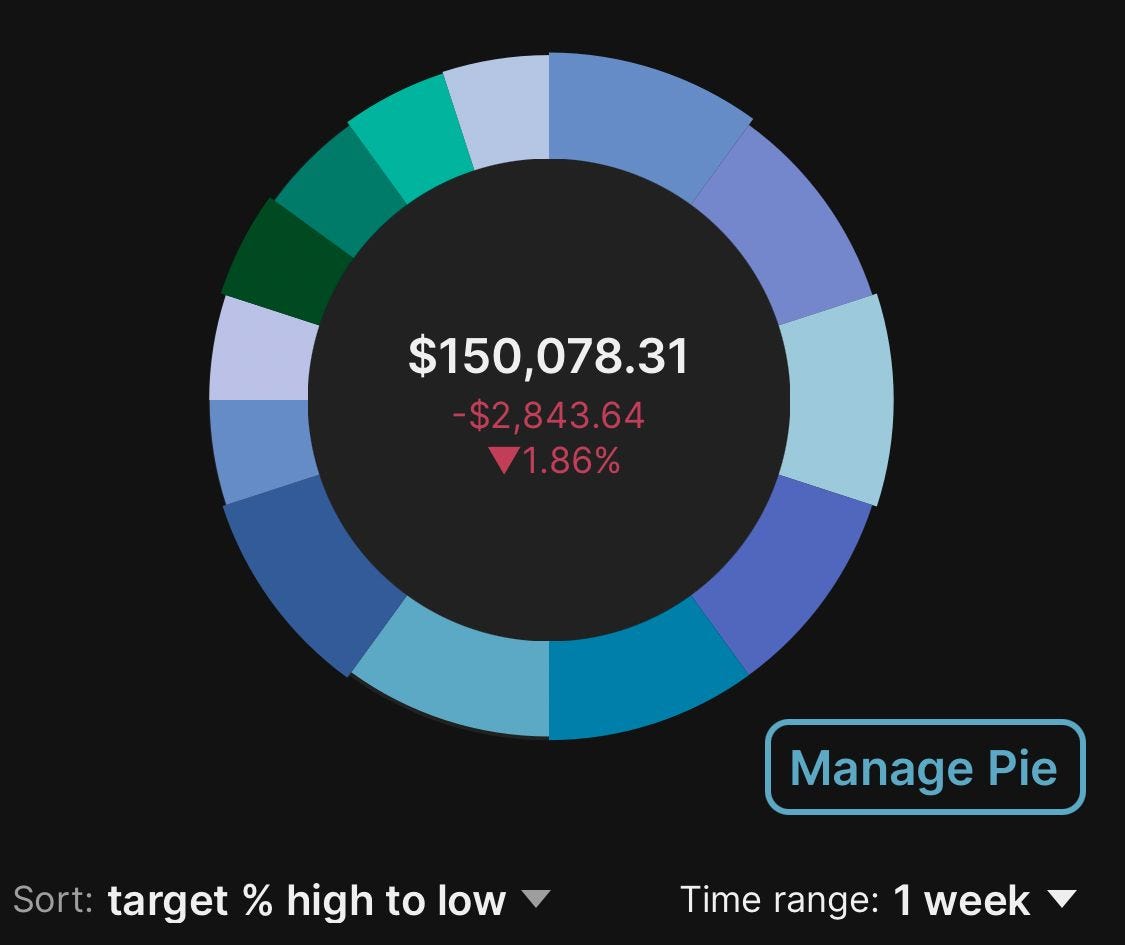This screenshot has width=1125, height=945.
Task: Select the '1 week' time range value
Action: tap(961, 900)
